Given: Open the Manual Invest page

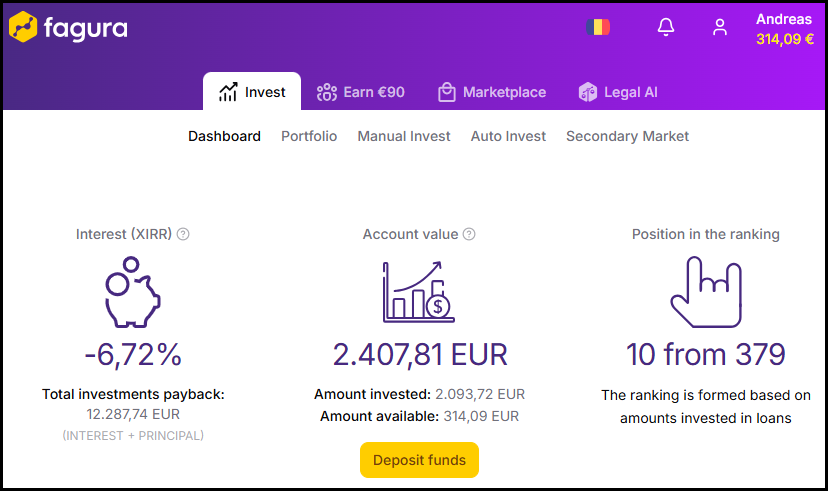Looking at the screenshot, I should tap(404, 136).
